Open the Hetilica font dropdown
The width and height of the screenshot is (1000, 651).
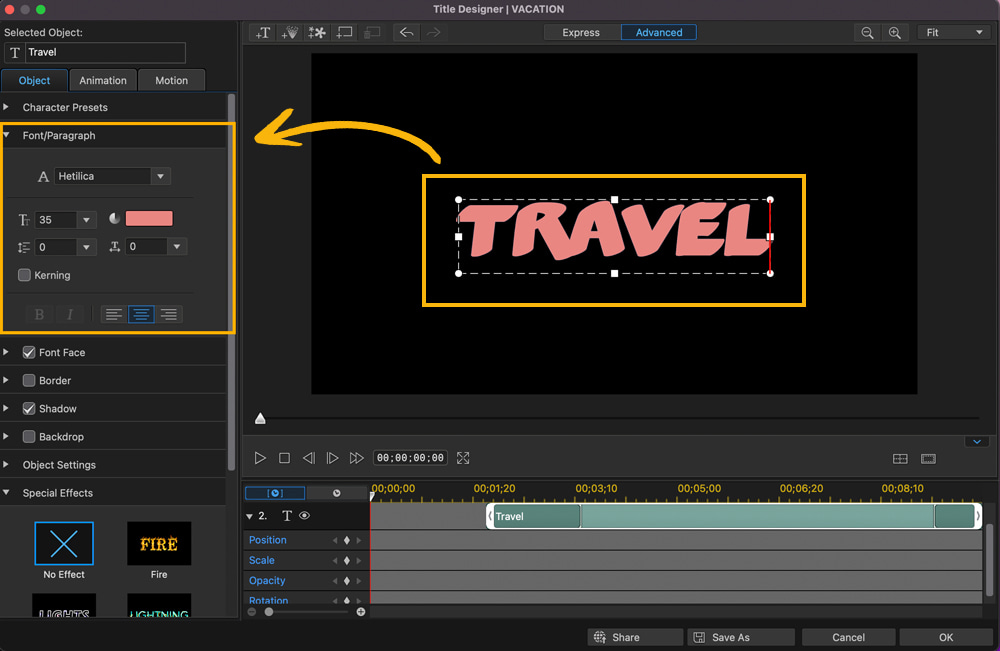click(x=159, y=176)
